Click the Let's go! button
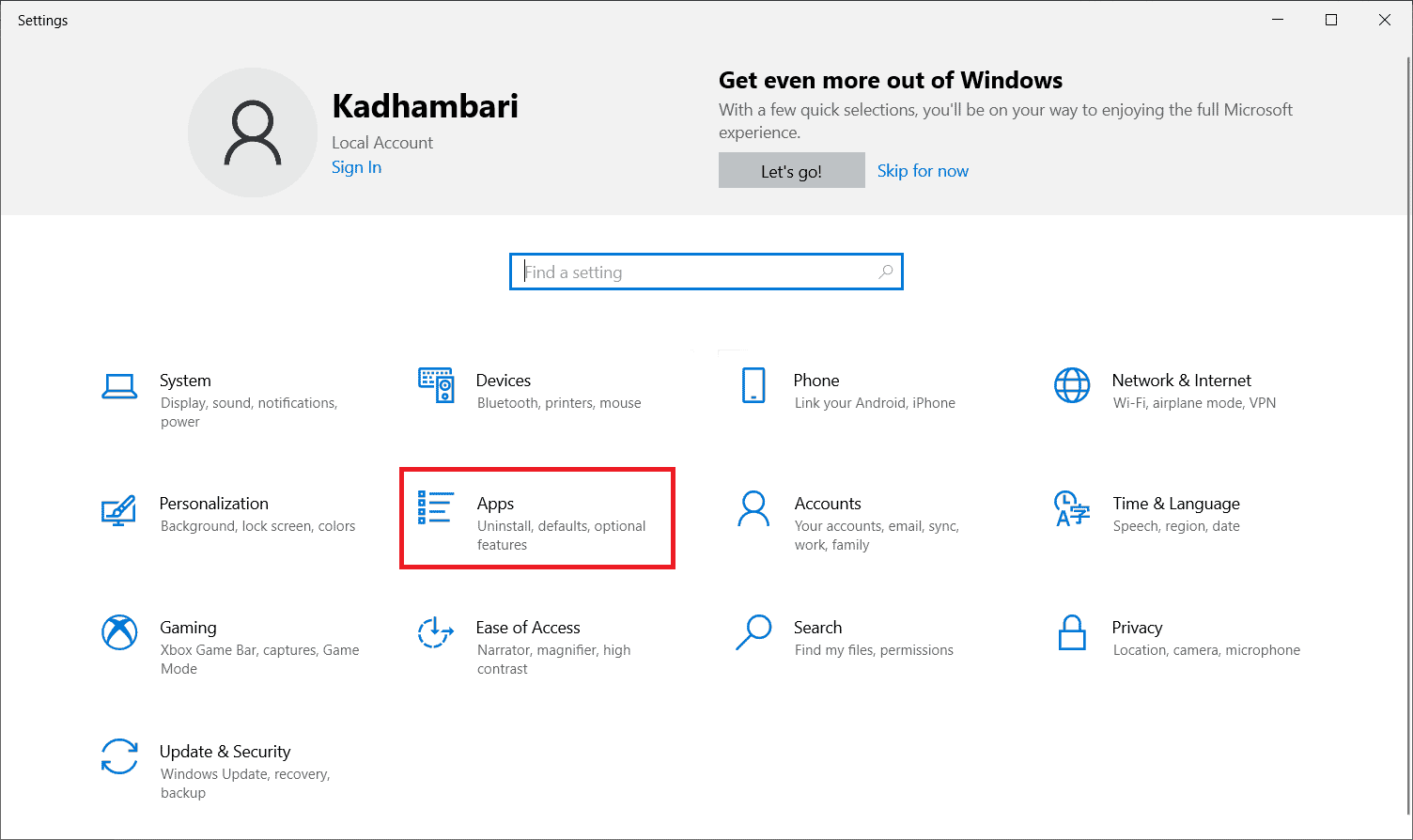 (x=791, y=171)
